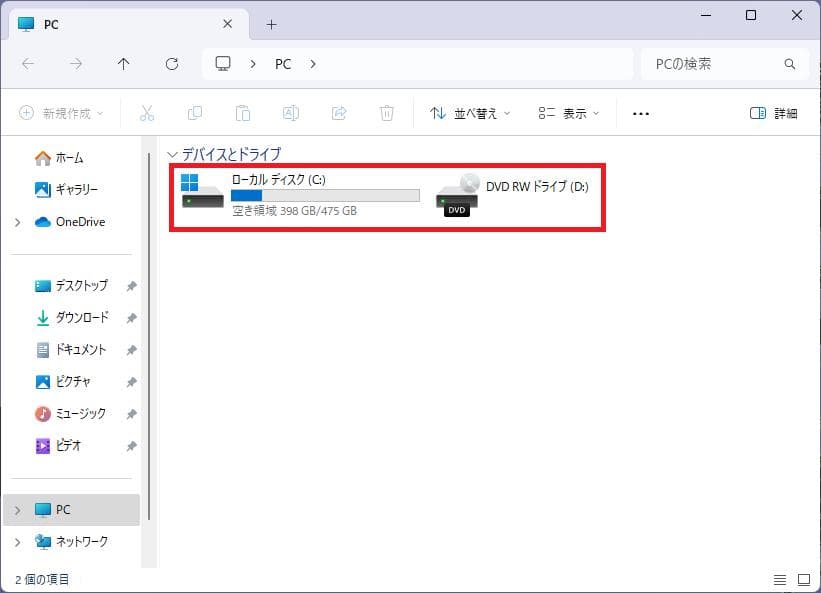Click inside the PCの検索 search field
This screenshot has height=593, width=821.
(x=718, y=63)
